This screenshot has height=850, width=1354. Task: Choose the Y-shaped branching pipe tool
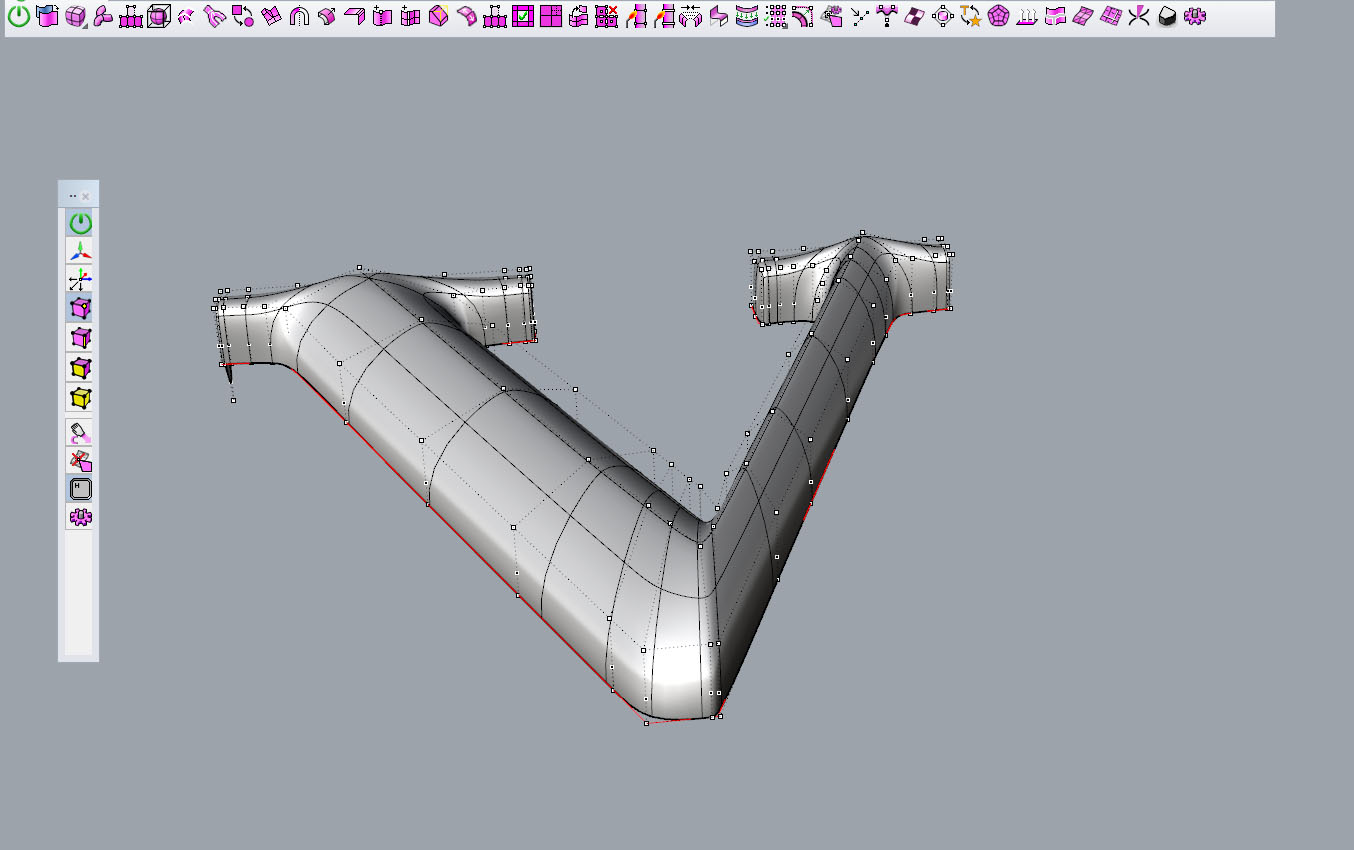(x=215, y=16)
